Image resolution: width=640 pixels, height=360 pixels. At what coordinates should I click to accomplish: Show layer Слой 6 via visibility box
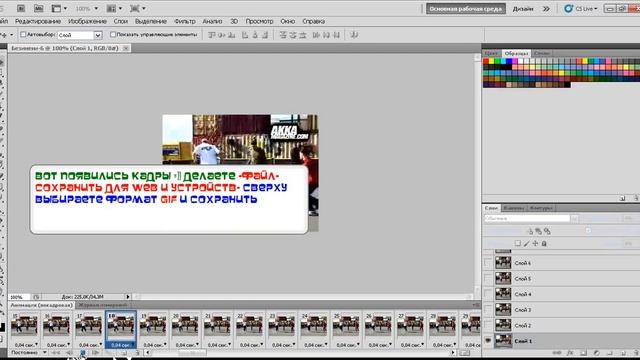[488, 263]
